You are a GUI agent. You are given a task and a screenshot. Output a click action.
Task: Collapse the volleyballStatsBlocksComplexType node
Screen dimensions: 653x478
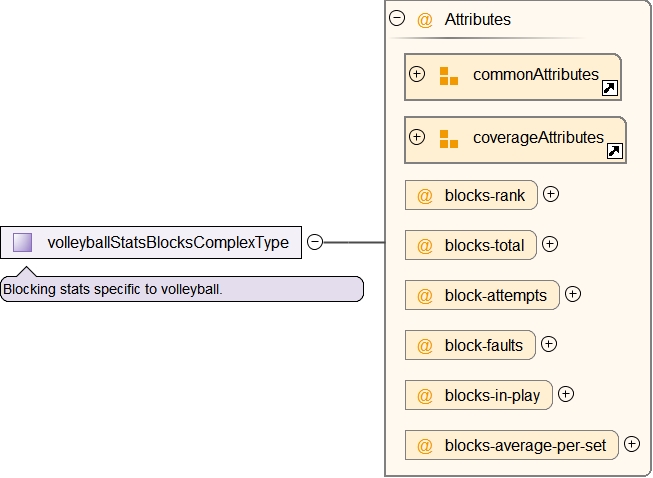pos(315,242)
